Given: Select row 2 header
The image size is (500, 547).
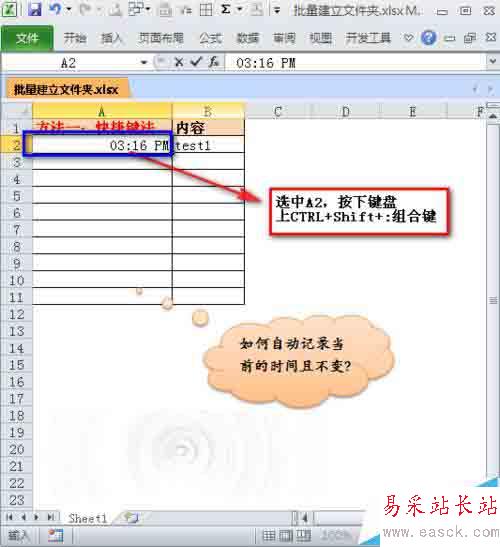Looking at the screenshot, I should (16, 145).
